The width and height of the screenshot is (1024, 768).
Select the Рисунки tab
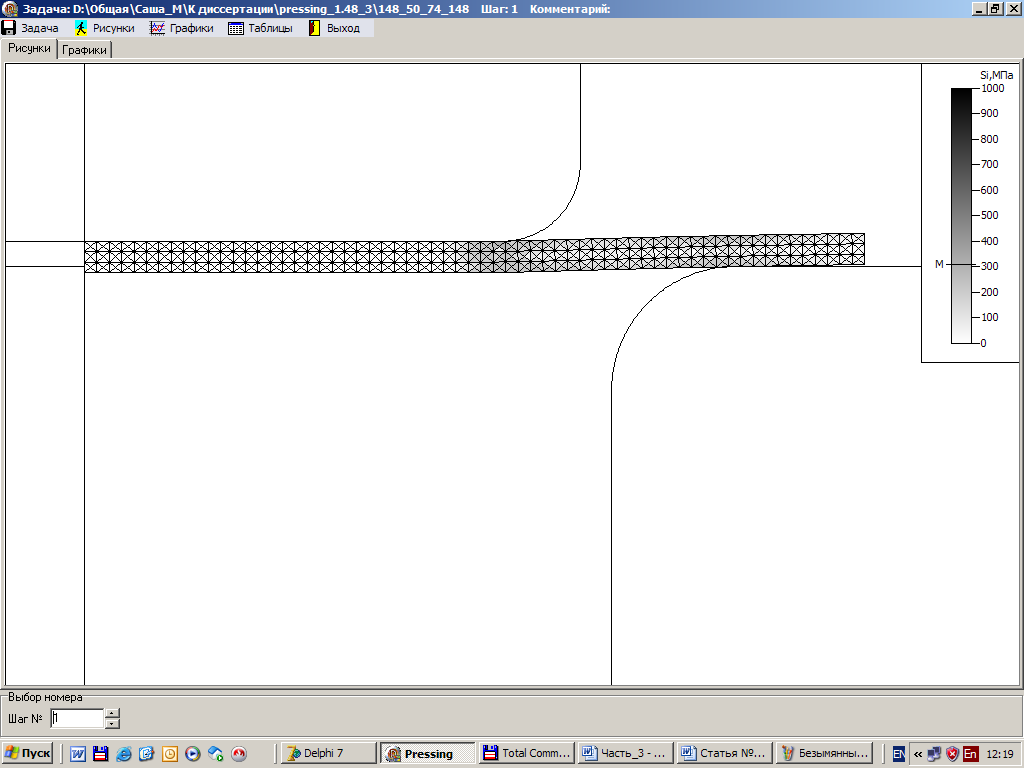pyautogui.click(x=29, y=48)
